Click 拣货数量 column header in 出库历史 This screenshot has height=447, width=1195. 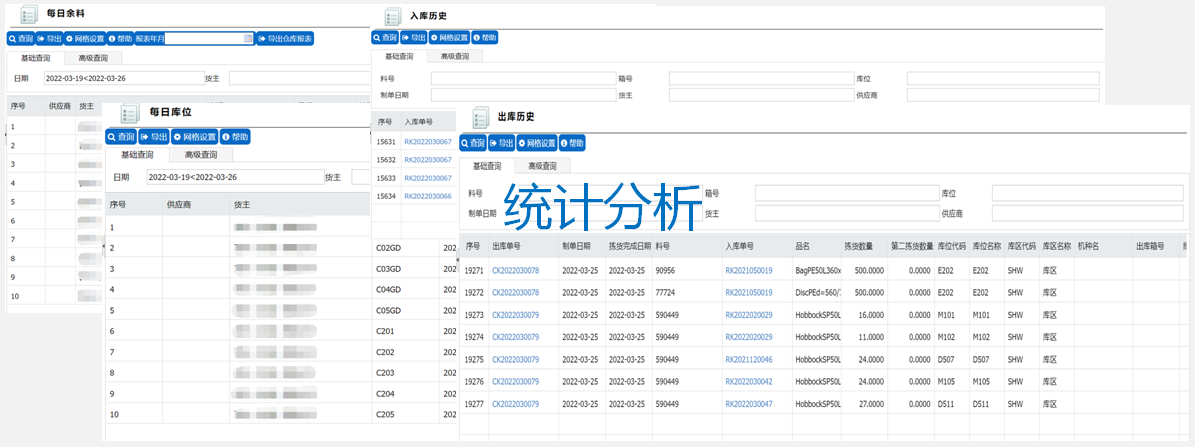pyautogui.click(x=860, y=246)
